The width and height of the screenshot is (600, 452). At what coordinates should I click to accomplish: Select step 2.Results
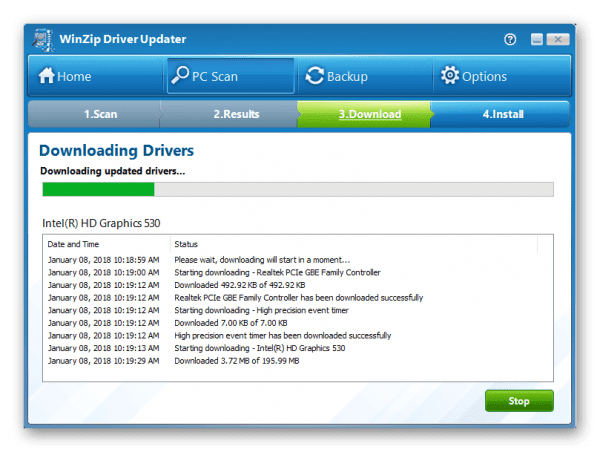[x=229, y=114]
